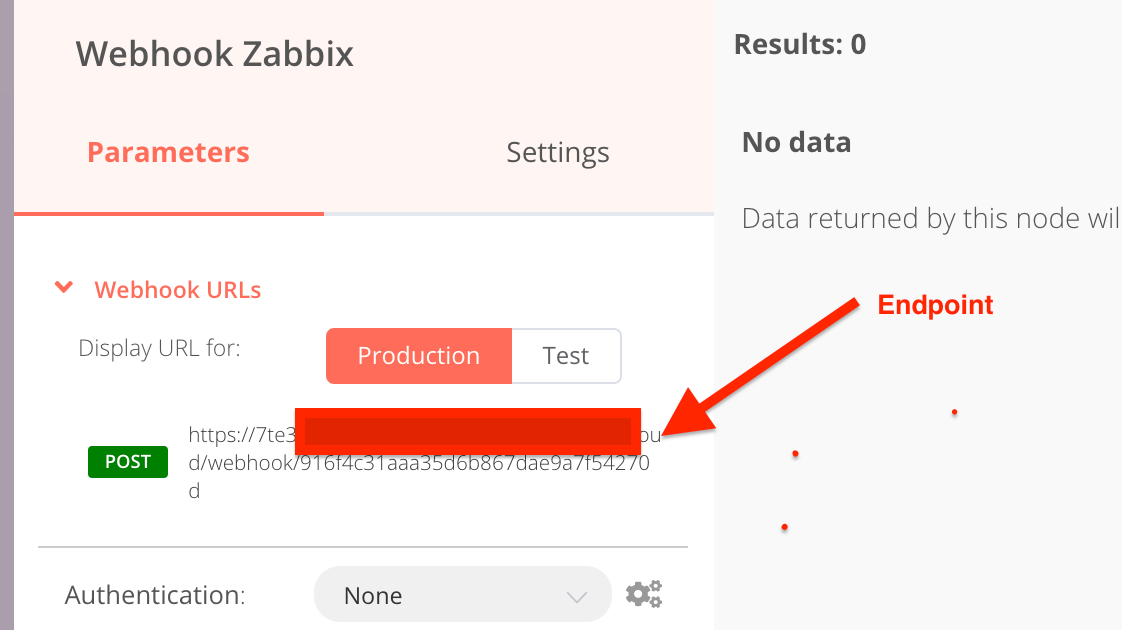
Task: Click the Results: 0 header
Action: 800,44
